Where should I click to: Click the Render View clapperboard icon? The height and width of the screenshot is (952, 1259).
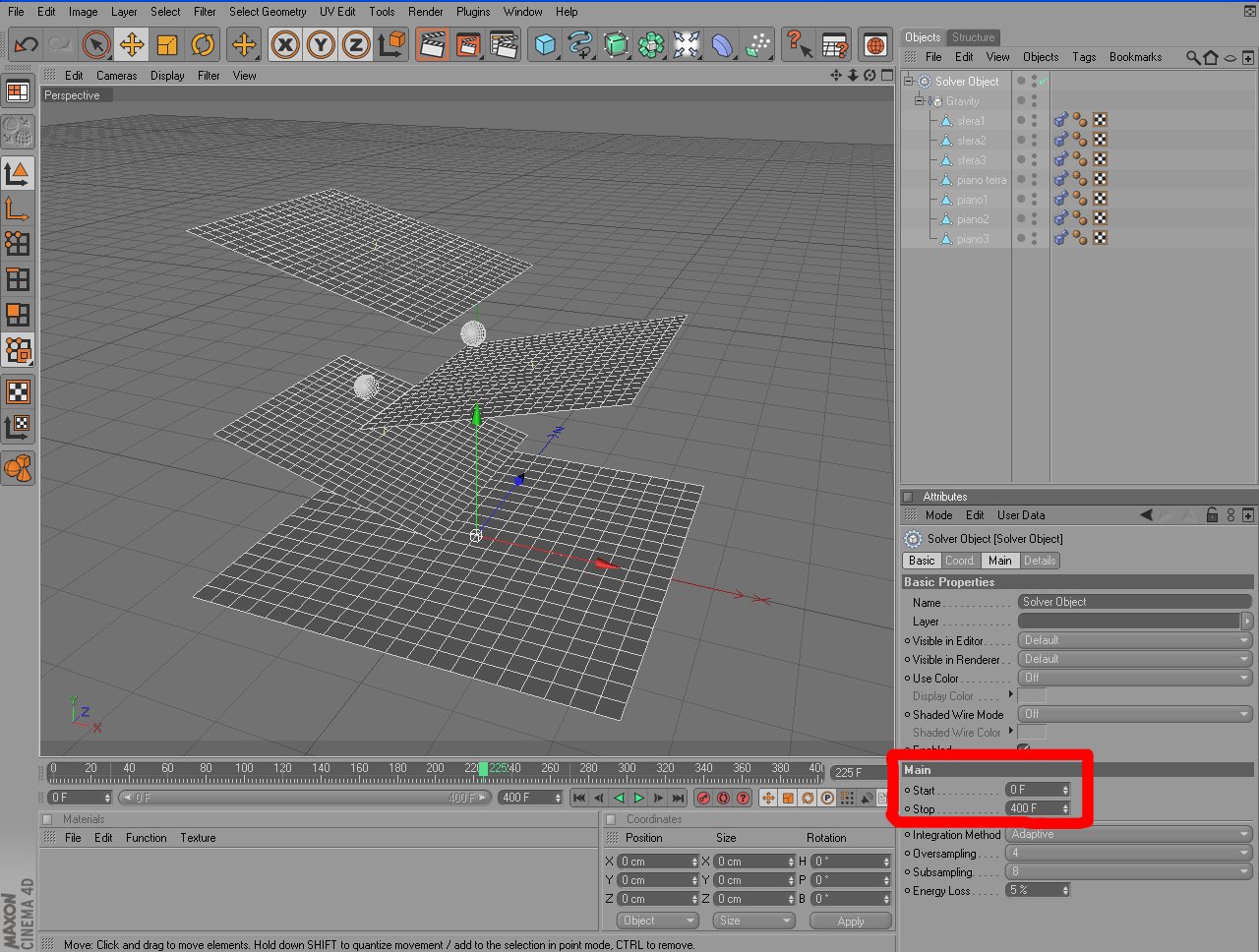(x=433, y=44)
